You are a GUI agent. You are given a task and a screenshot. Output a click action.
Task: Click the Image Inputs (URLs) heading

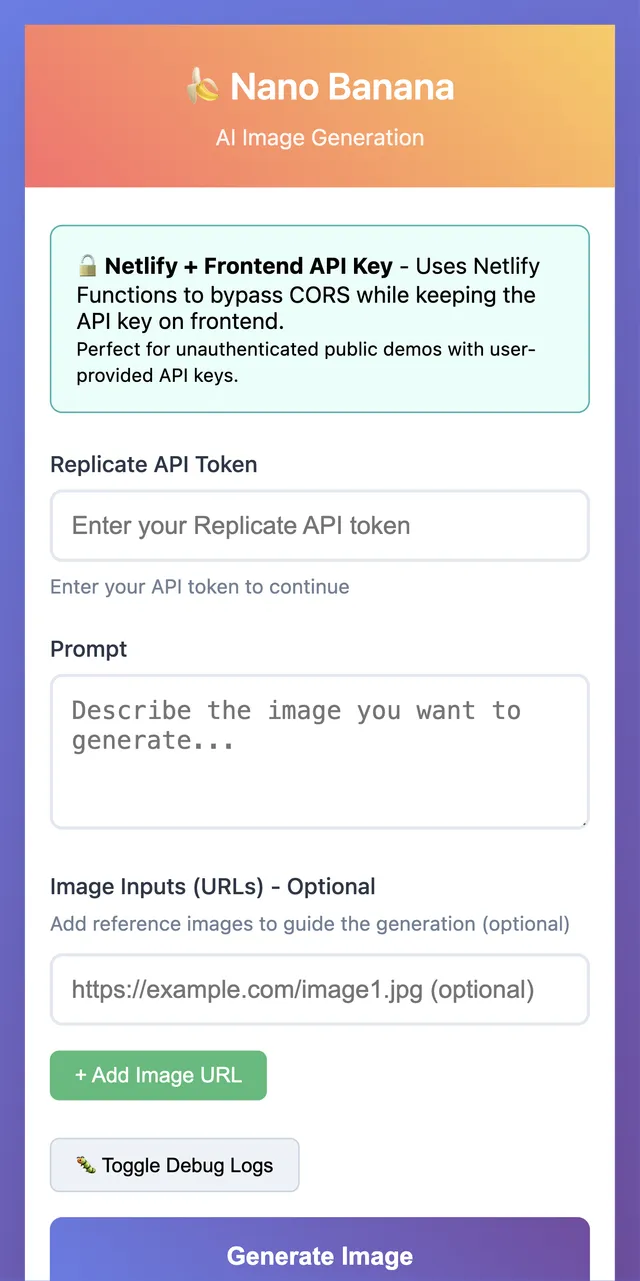coord(213,886)
